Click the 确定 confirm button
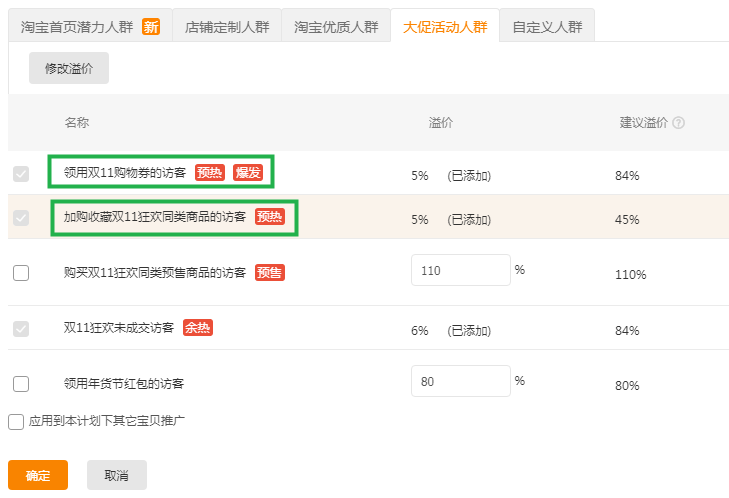 tap(38, 475)
